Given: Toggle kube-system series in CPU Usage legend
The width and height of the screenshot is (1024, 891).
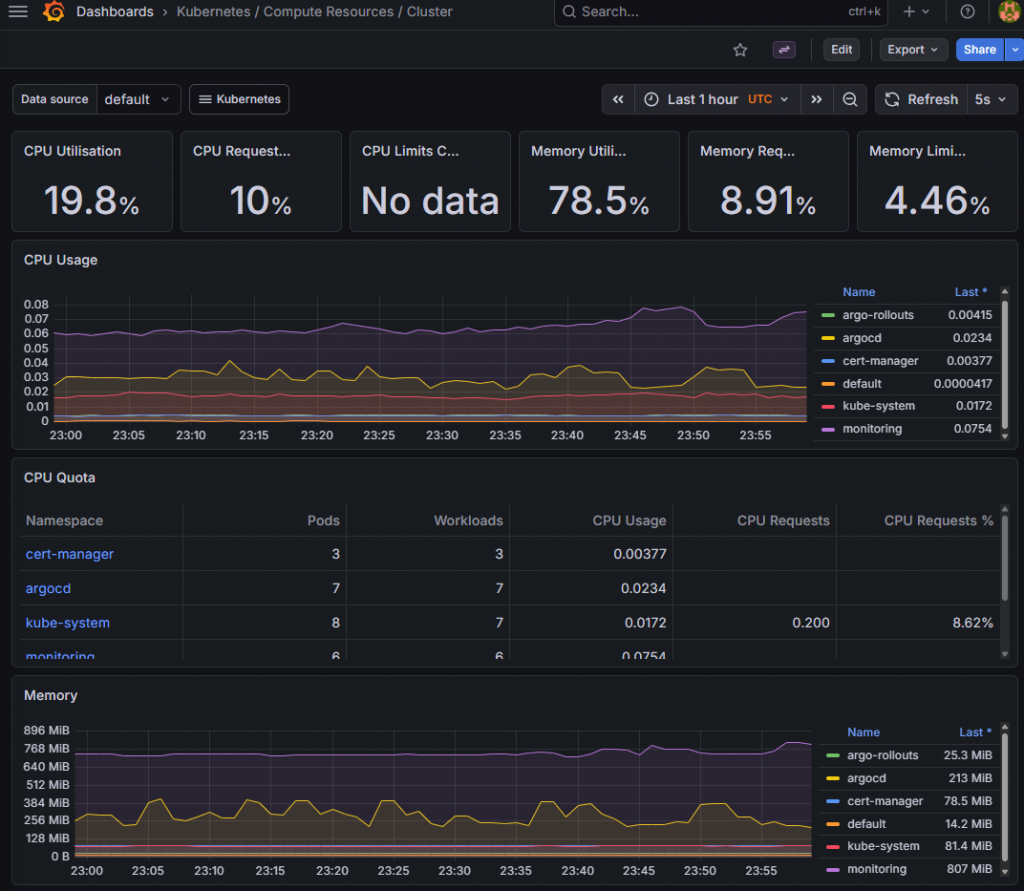Looking at the screenshot, I should tap(876, 406).
